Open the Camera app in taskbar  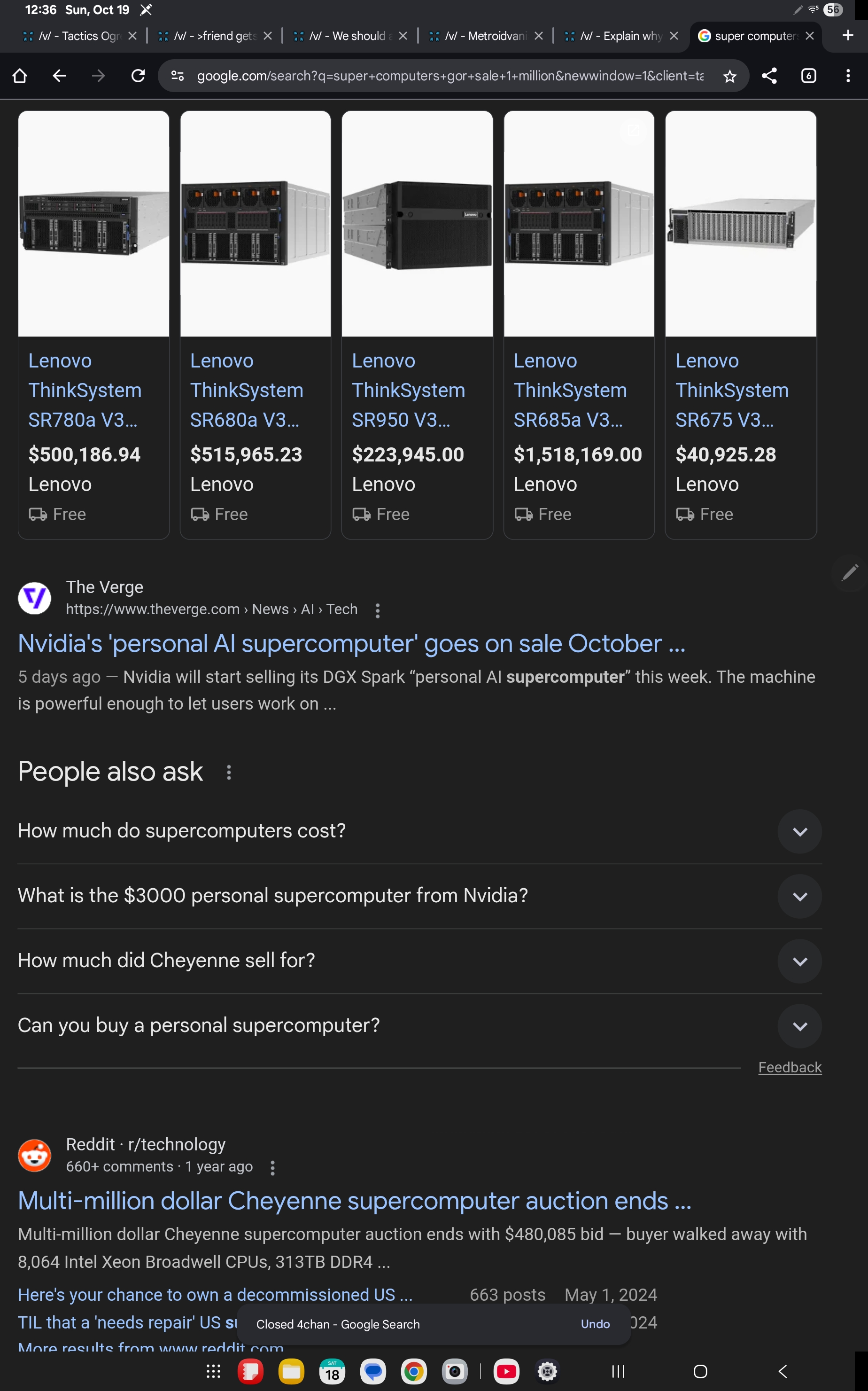(455, 1371)
